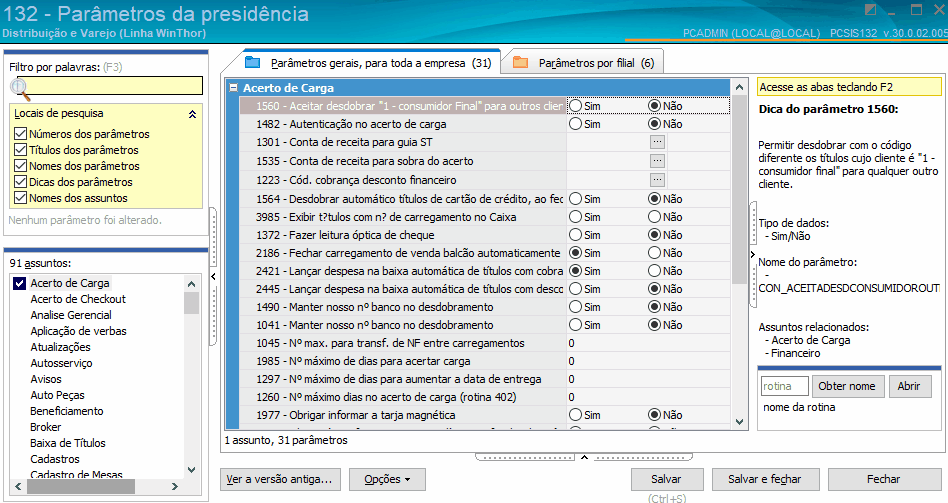Click the Fechar button
The height and width of the screenshot is (503, 948).
pos(883,479)
